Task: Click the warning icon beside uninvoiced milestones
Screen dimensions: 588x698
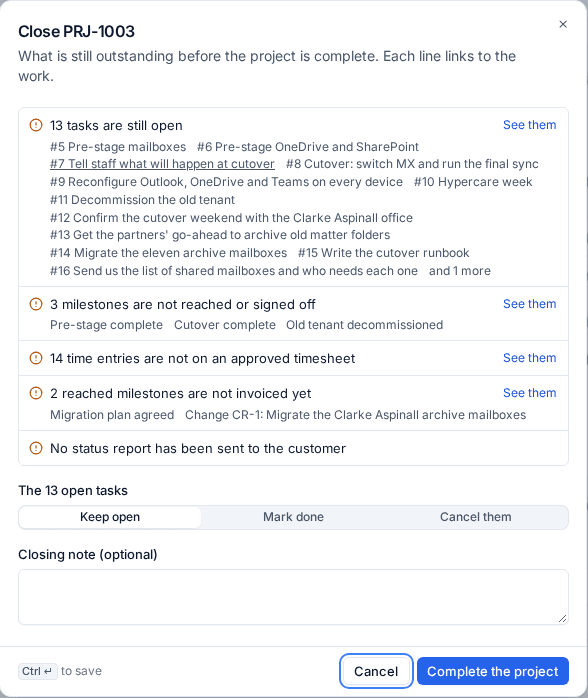Action: 36,393
